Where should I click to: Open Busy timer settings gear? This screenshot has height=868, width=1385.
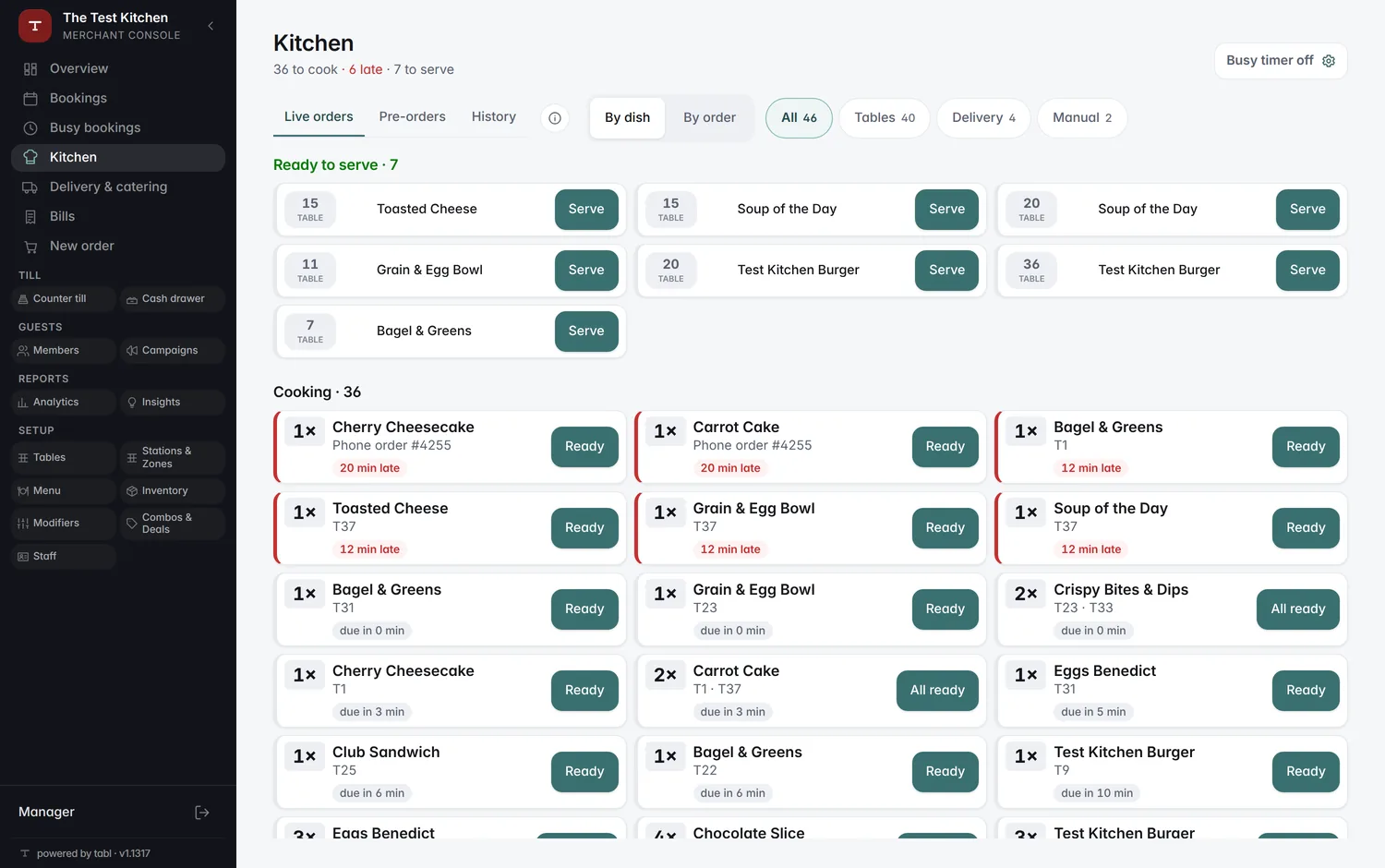pos(1329,61)
